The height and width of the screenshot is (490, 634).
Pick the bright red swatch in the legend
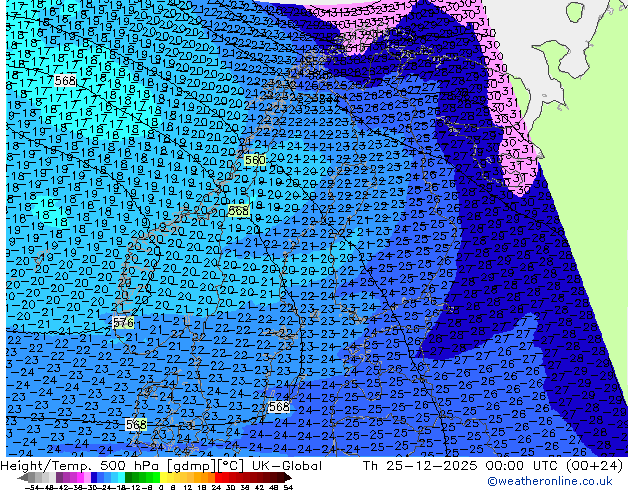(218, 477)
